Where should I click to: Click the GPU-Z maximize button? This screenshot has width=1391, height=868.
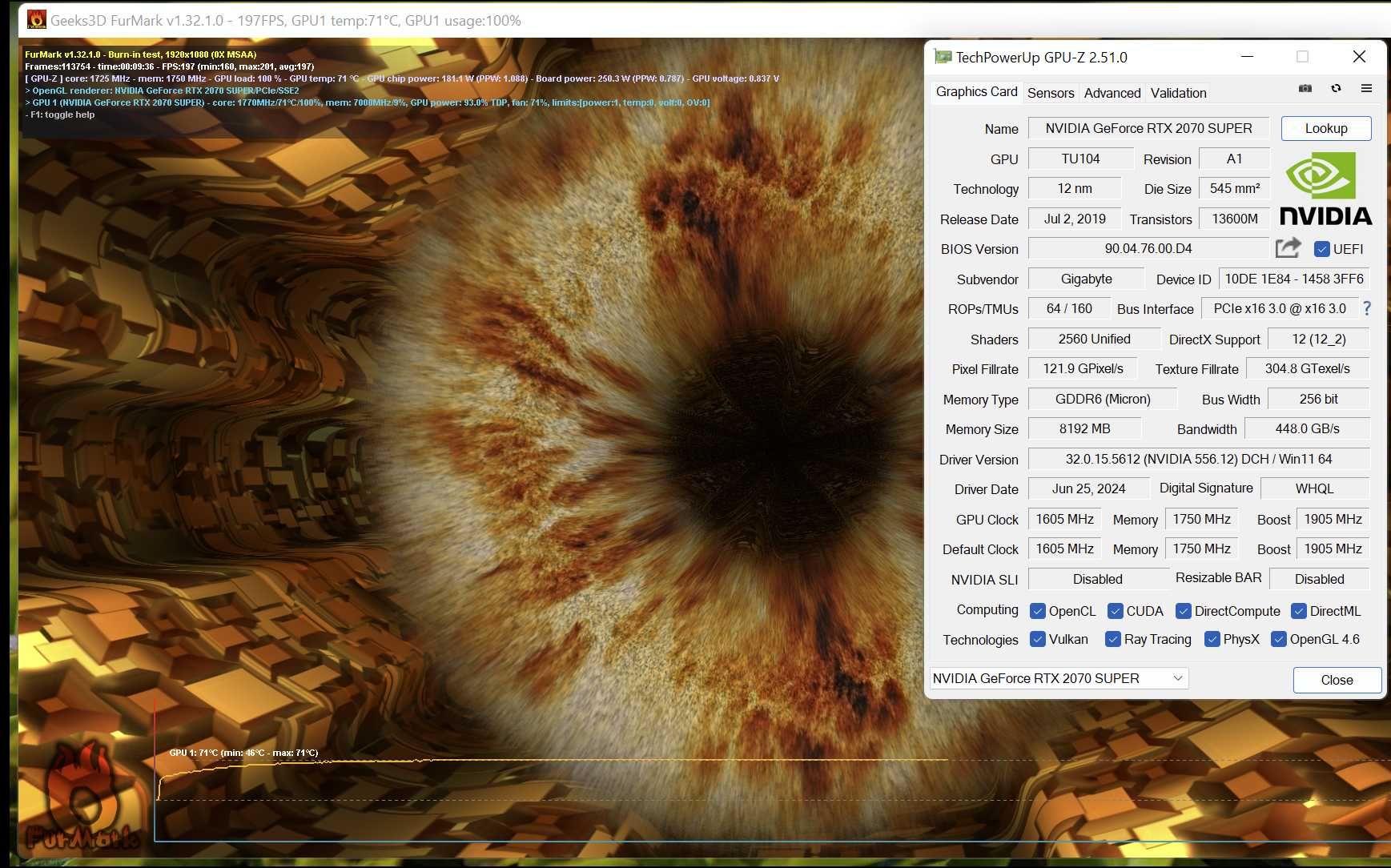[x=1302, y=57]
